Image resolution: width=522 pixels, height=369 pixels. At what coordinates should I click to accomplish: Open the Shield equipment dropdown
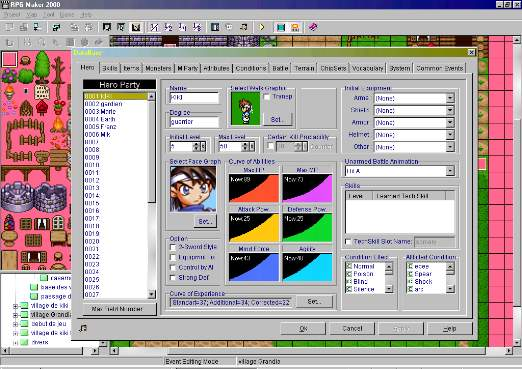pos(450,110)
